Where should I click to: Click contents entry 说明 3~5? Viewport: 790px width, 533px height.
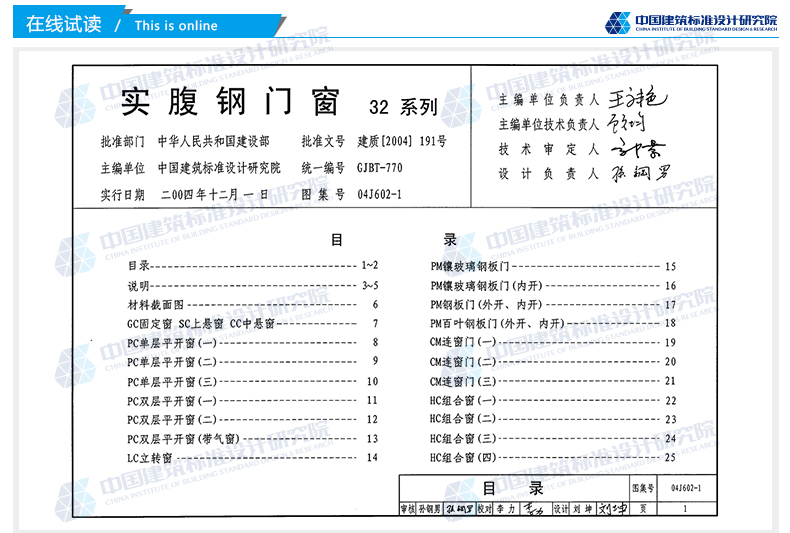(x=253, y=286)
